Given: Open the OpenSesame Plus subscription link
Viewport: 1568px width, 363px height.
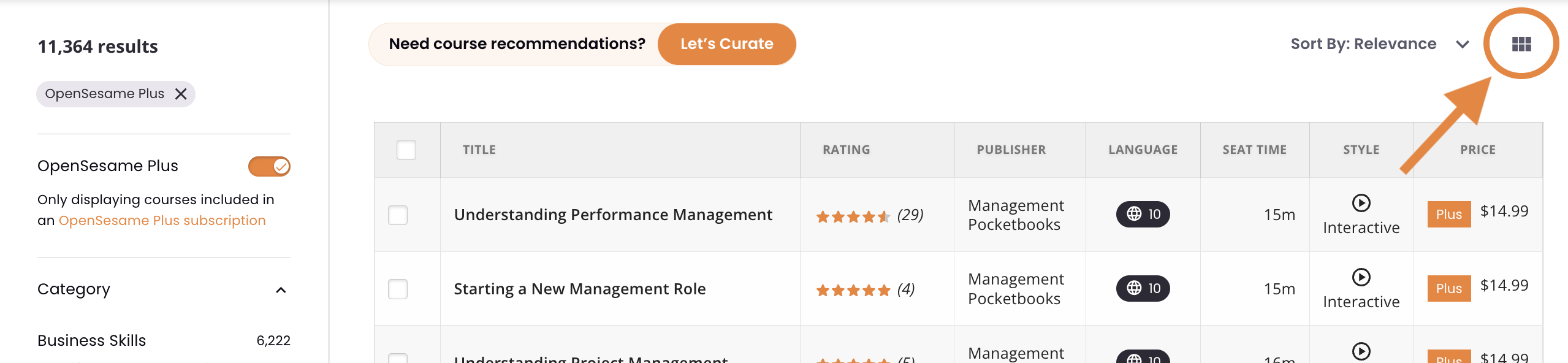Looking at the screenshot, I should (x=162, y=221).
